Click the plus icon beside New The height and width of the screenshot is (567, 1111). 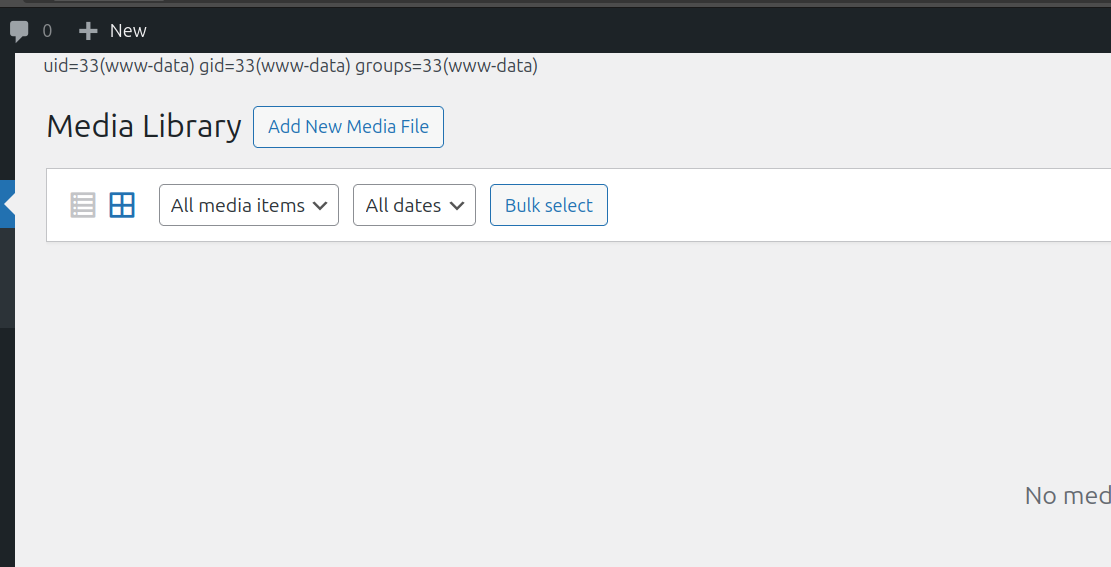88,31
